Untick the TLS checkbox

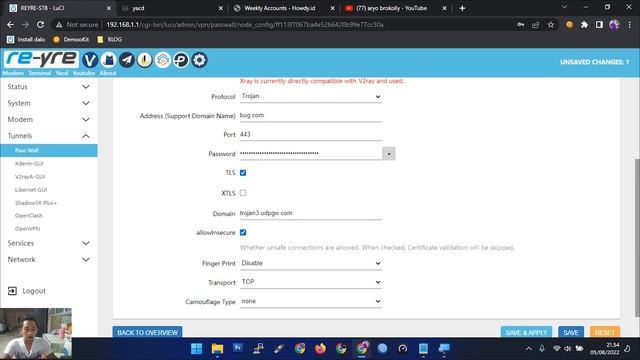click(x=243, y=173)
